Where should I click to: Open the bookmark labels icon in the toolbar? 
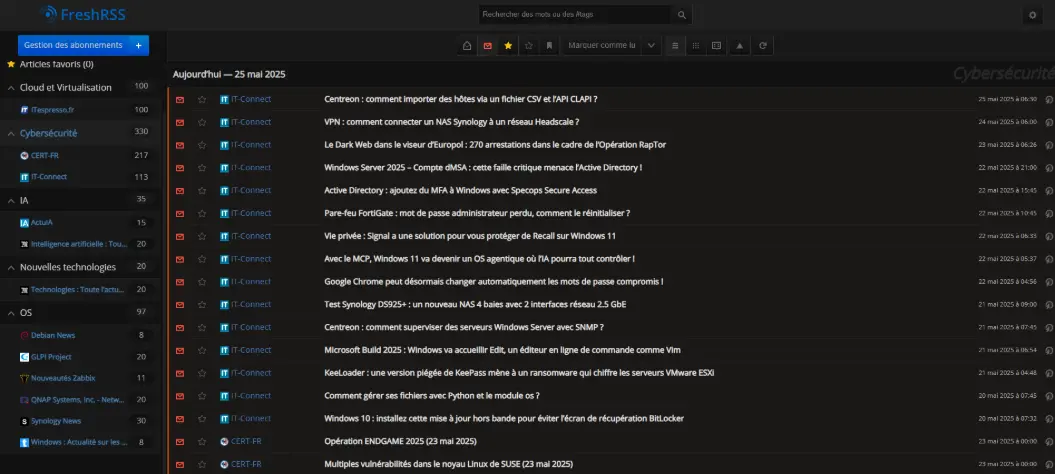549,46
